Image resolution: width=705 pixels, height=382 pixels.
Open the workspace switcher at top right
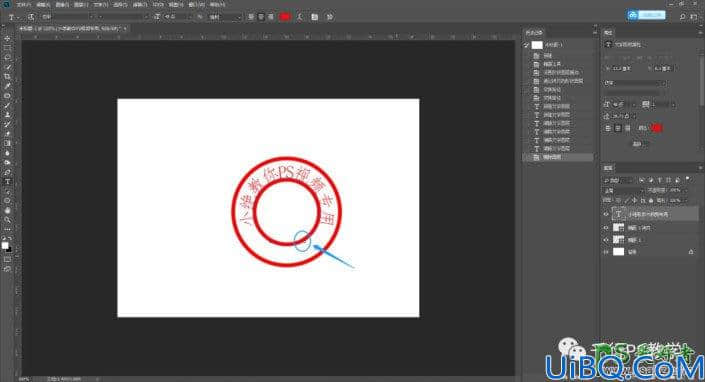[x=694, y=16]
